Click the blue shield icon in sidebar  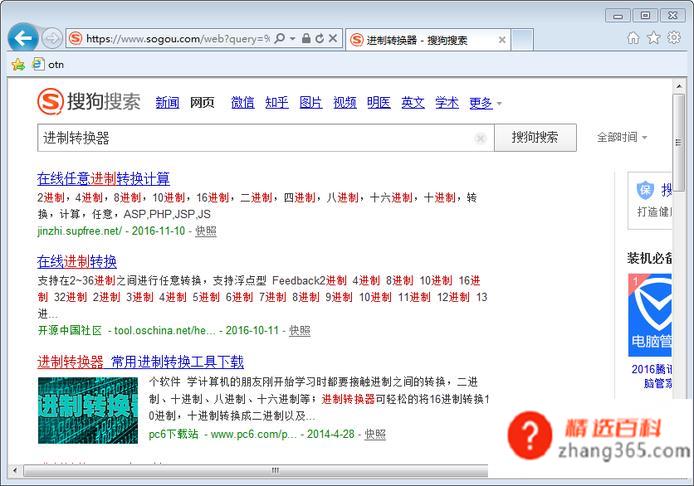[645, 190]
